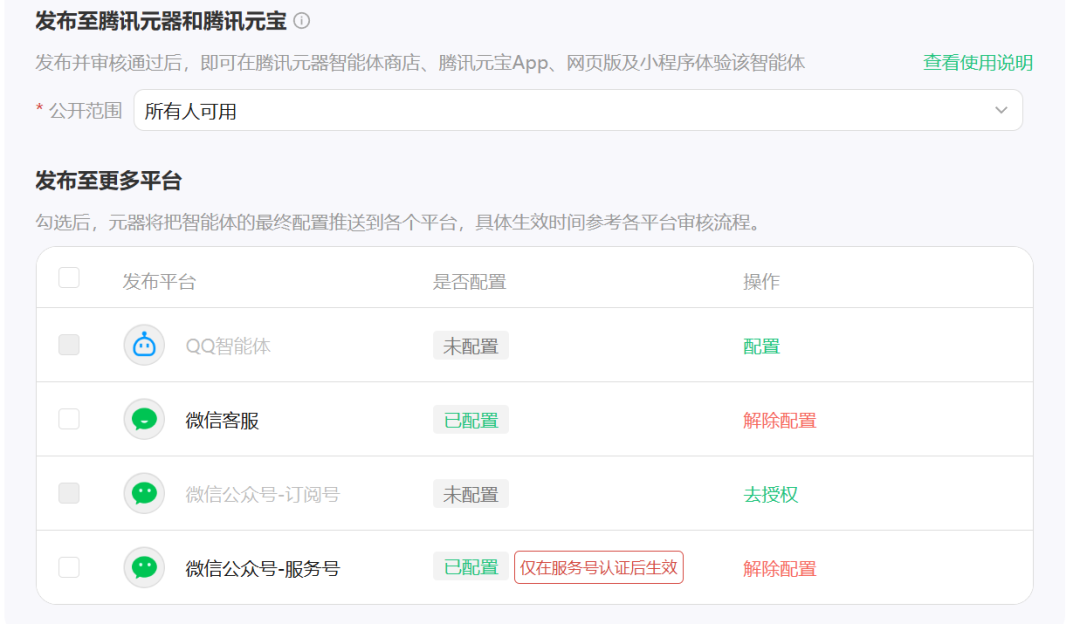Click the 公开范围 field label

(85, 111)
